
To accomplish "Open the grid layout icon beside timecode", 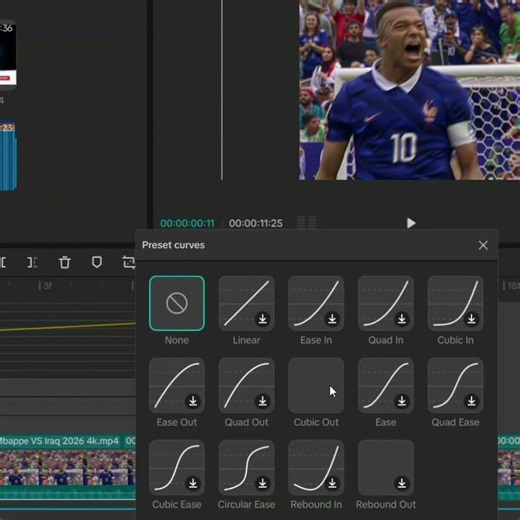I will [x=306, y=222].
